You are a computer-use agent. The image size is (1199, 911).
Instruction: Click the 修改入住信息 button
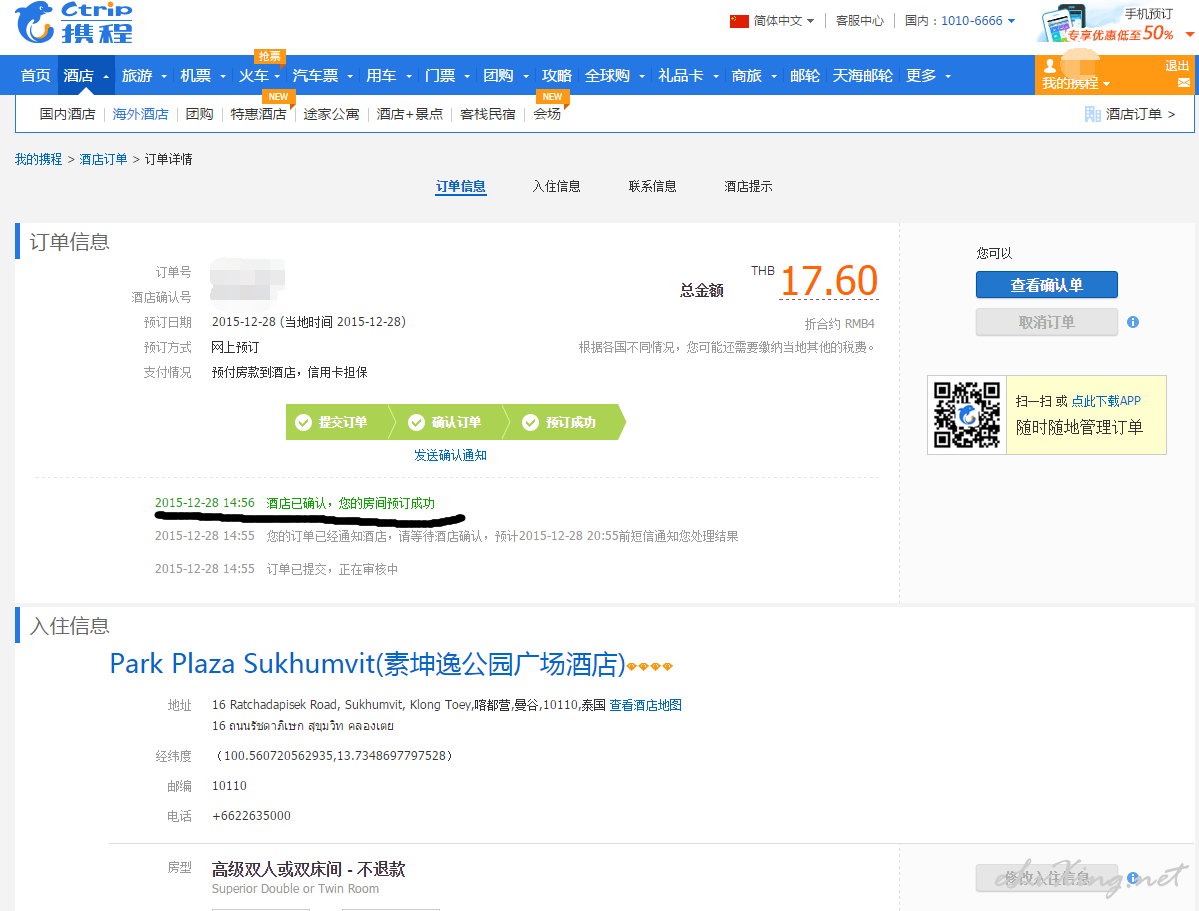pyautogui.click(x=1046, y=878)
